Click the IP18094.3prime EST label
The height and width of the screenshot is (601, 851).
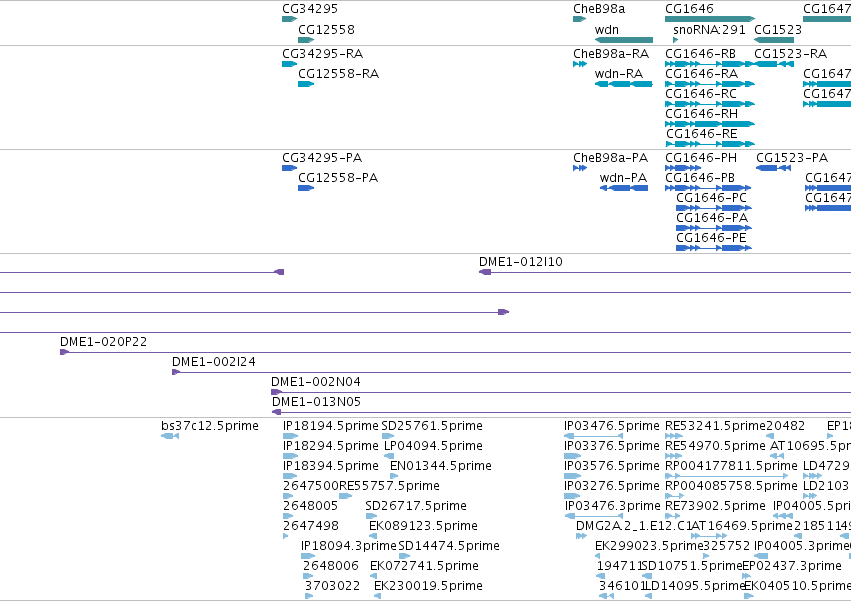[x=349, y=546]
